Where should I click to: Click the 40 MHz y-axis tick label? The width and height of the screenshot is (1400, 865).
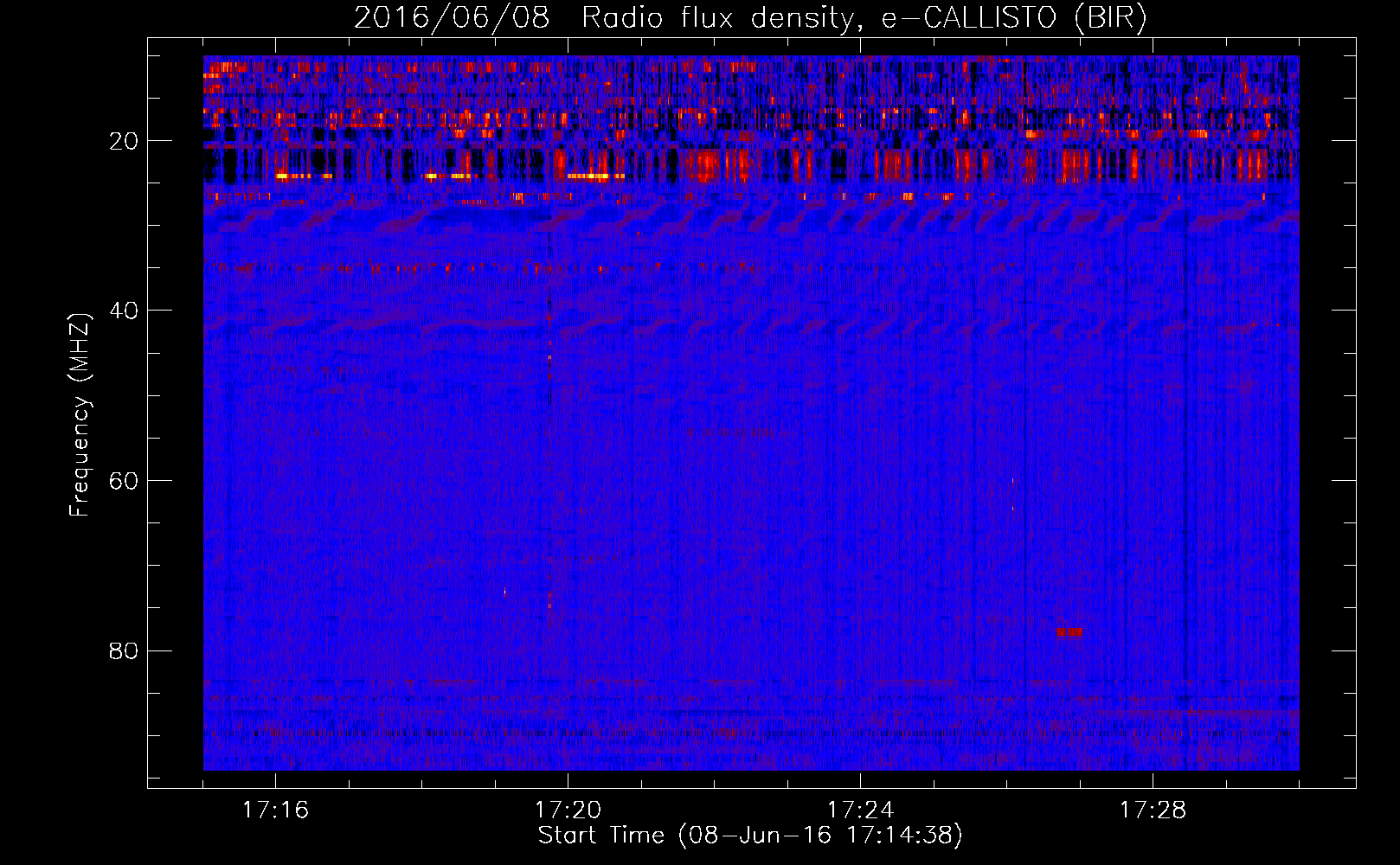pos(124,311)
